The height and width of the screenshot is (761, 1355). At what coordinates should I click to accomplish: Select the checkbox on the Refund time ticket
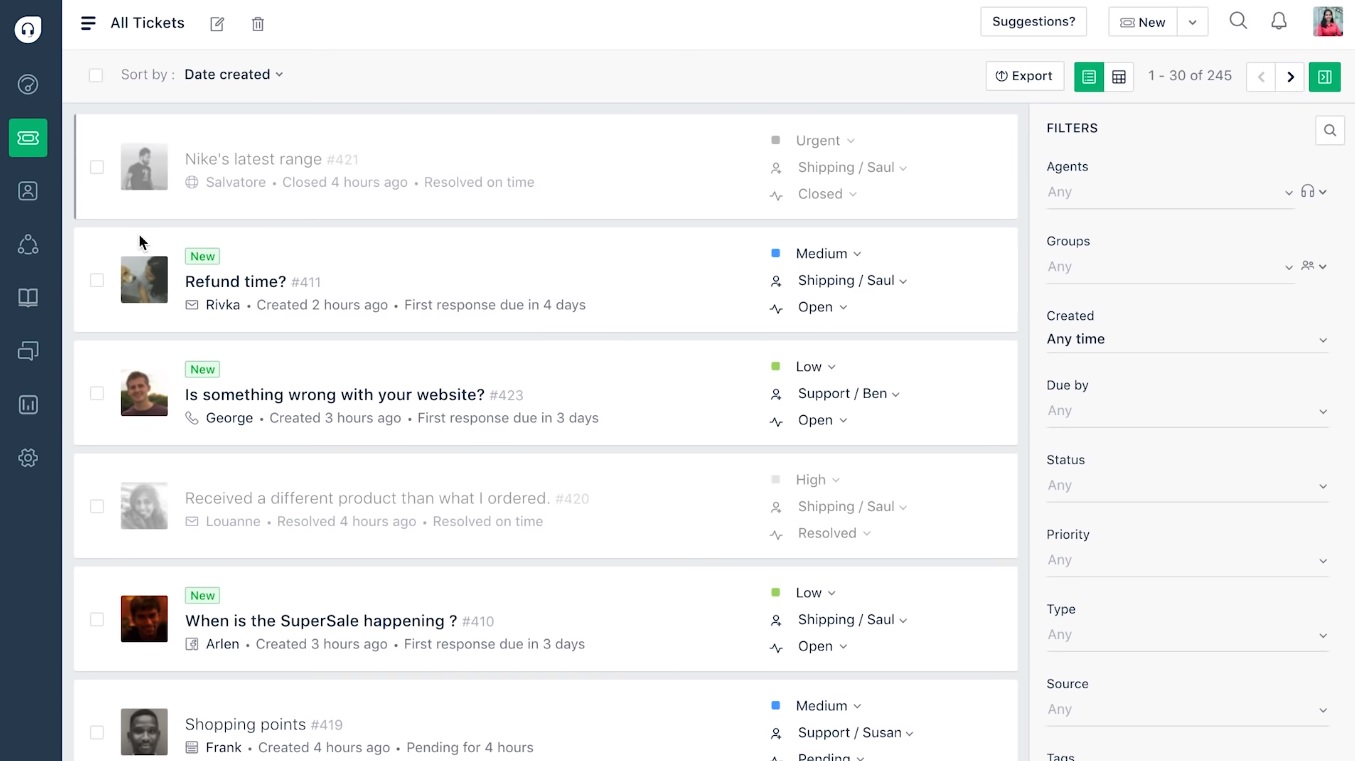[x=97, y=280]
